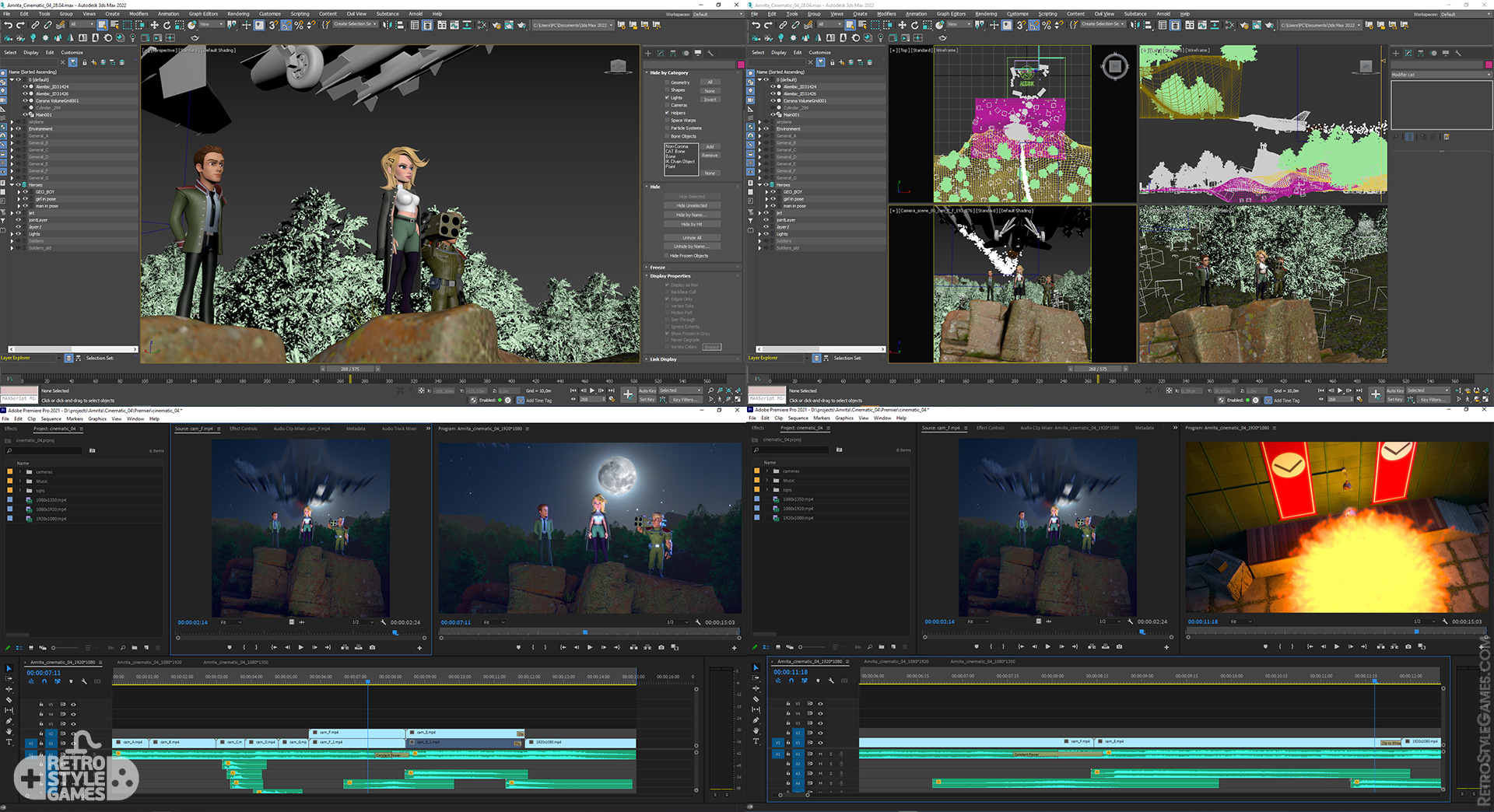Play the Program monitor in right Premiere
1494x812 pixels.
point(1337,646)
